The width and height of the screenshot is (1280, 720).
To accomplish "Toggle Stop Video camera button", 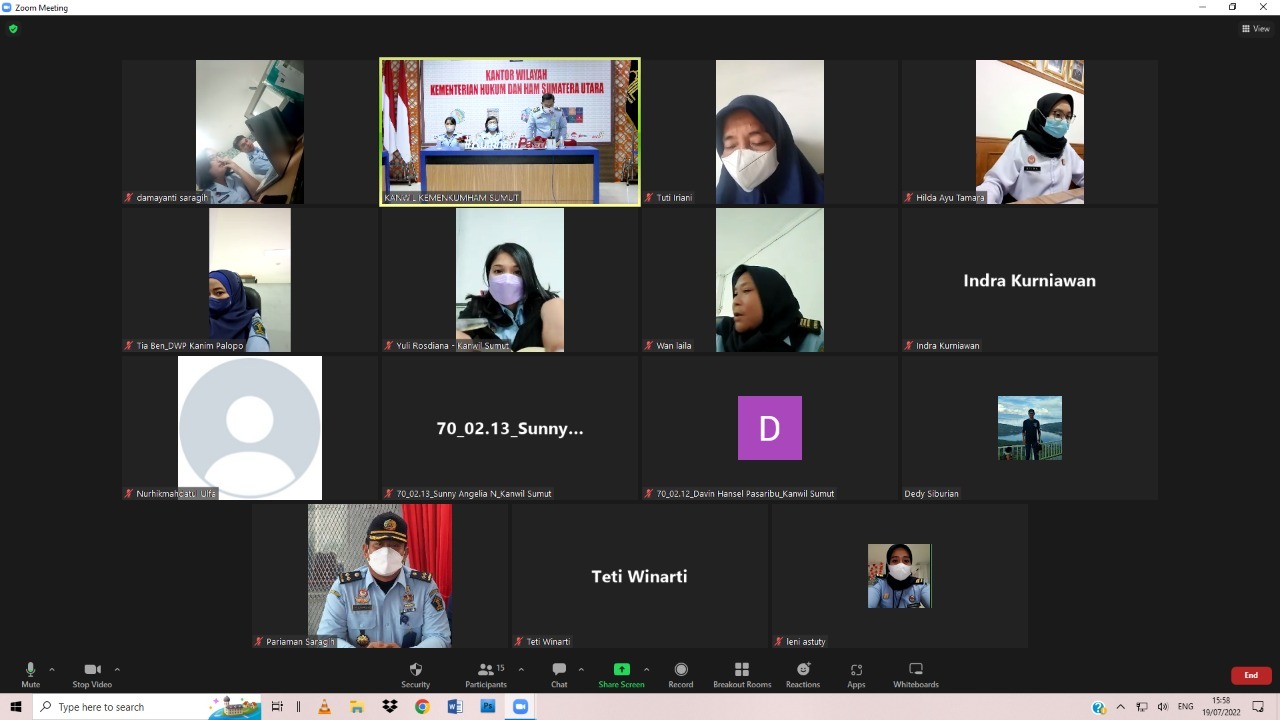I will pos(92,670).
